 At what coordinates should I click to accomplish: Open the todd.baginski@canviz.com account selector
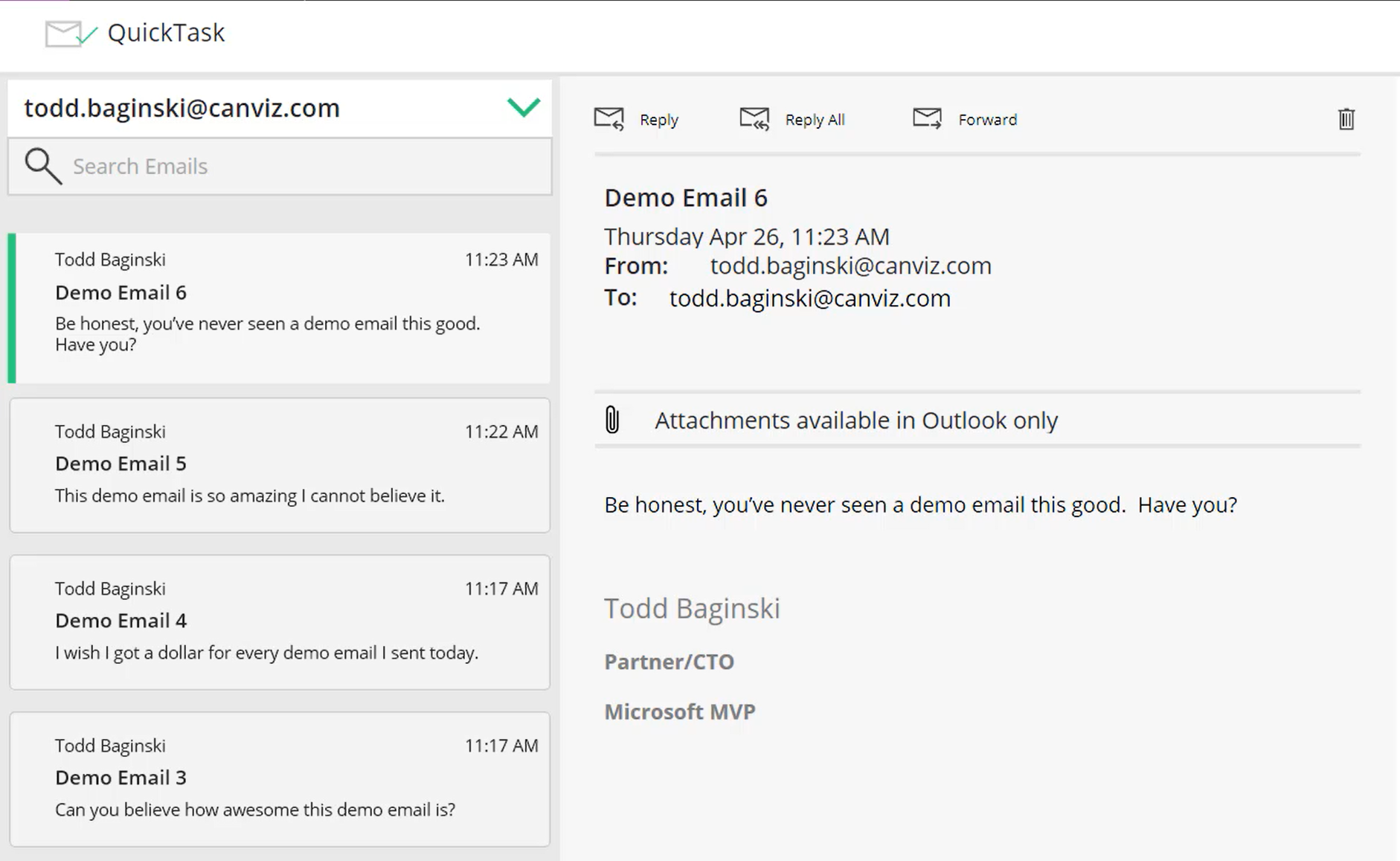(x=182, y=108)
